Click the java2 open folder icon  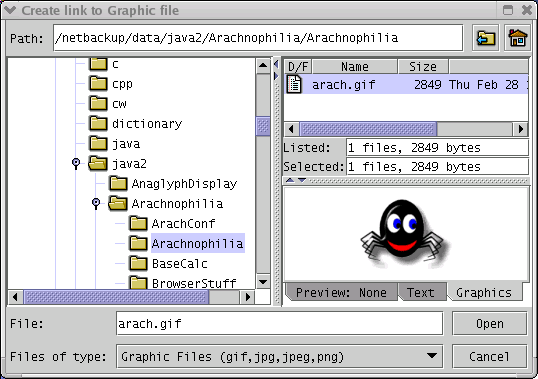coord(98,163)
